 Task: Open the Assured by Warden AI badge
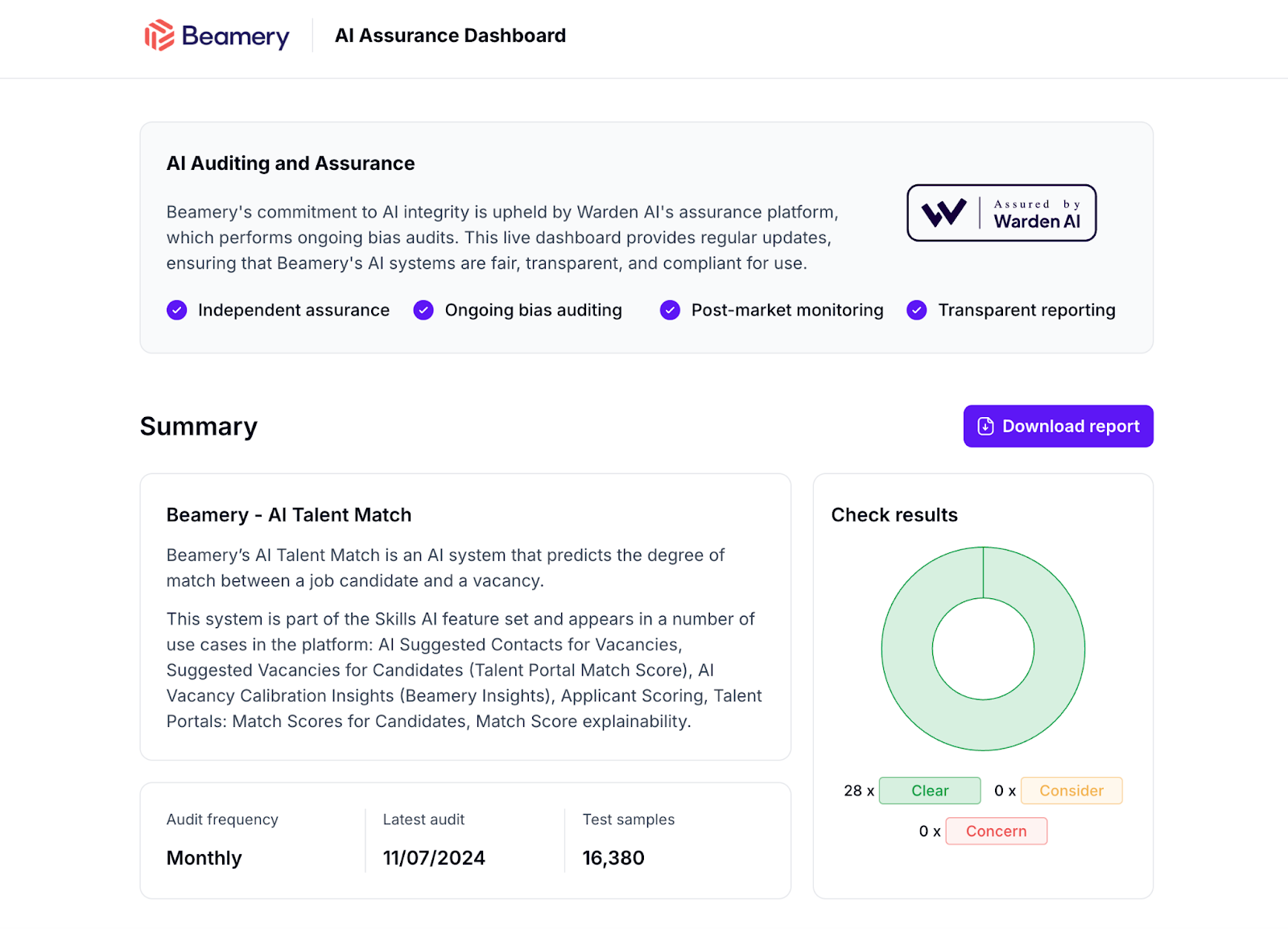click(x=1001, y=213)
